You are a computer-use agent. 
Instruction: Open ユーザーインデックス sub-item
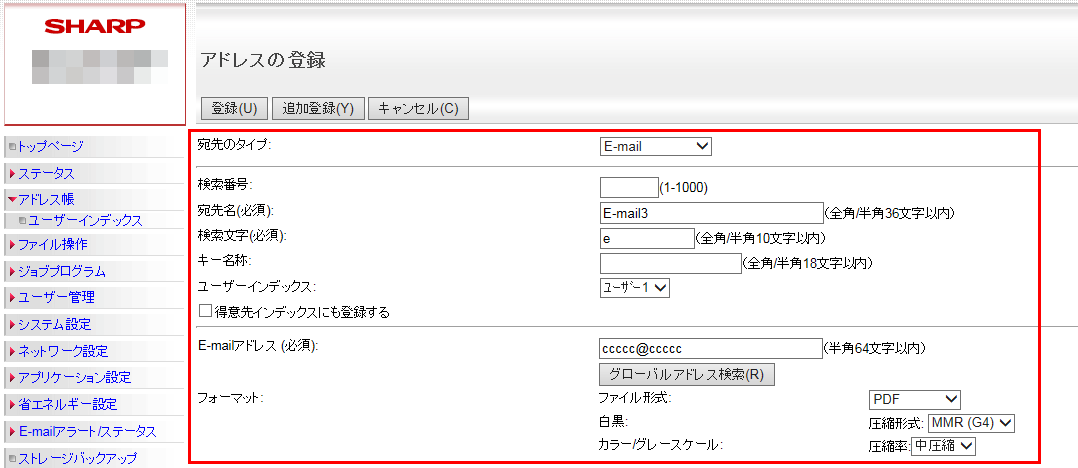click(x=84, y=220)
